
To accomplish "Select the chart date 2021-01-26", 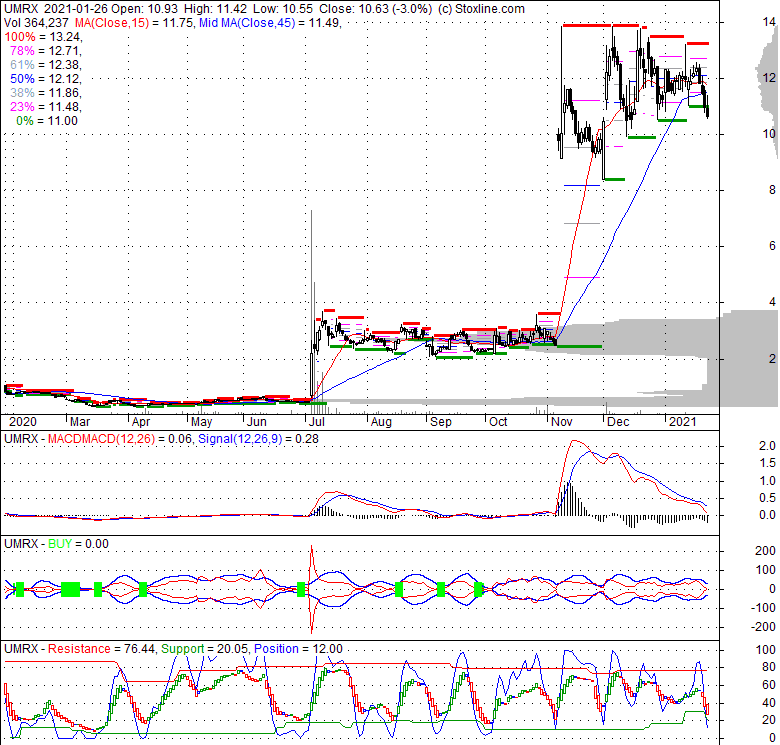I will pyautogui.click(x=75, y=9).
